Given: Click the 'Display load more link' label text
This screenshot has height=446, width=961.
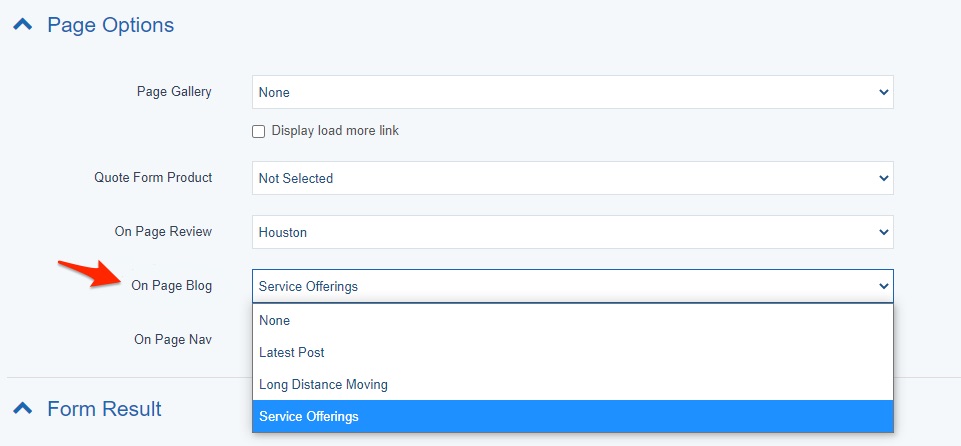Looking at the screenshot, I should pyautogui.click(x=335, y=131).
